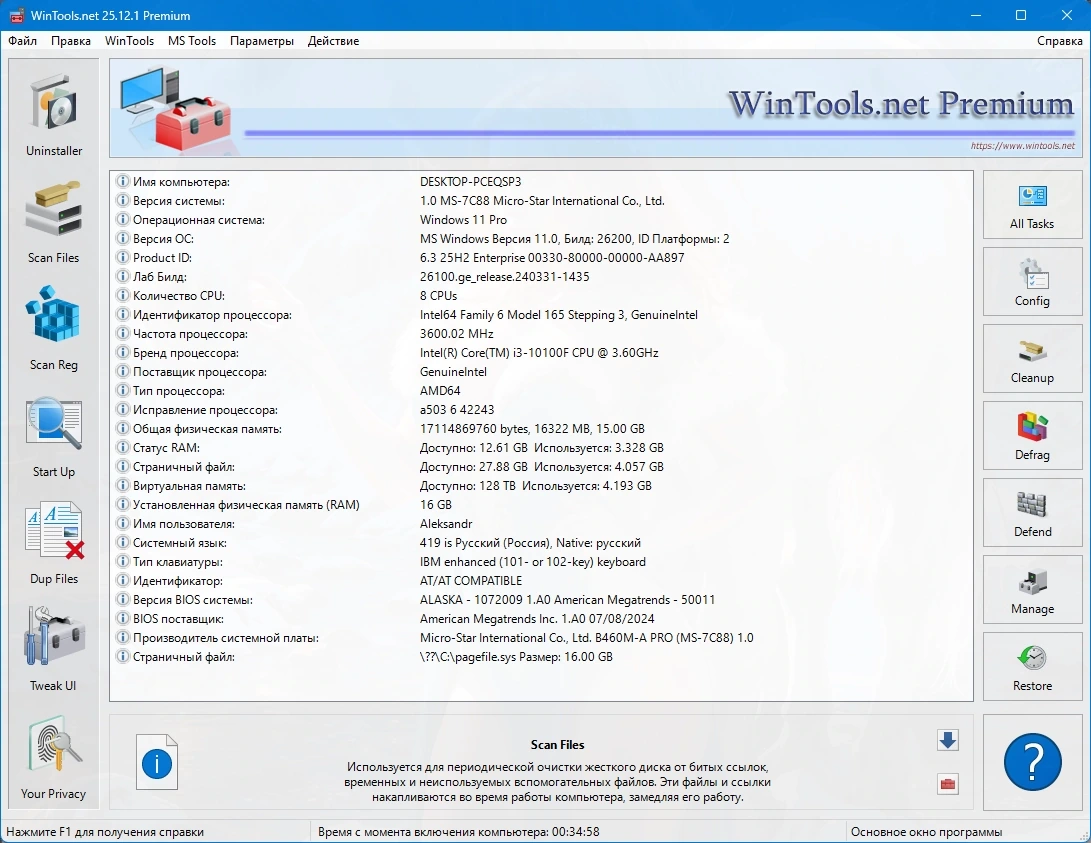Click the red toolbox icon near description
Image resolution: width=1091 pixels, height=843 pixels.
click(948, 784)
